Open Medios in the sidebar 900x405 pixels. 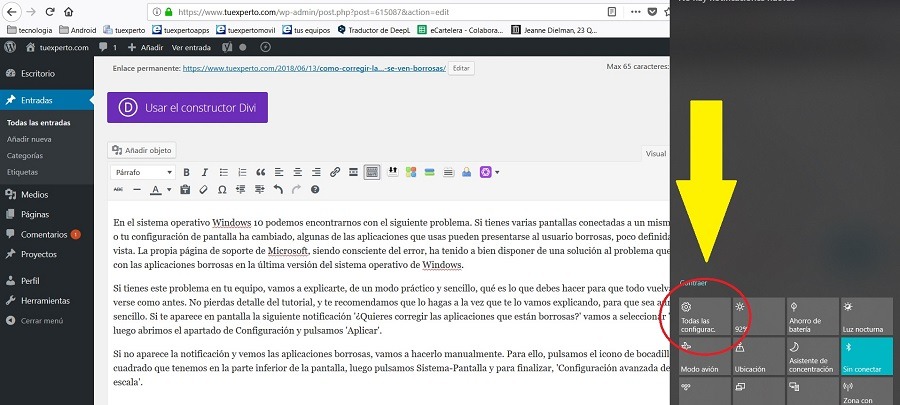point(34,195)
